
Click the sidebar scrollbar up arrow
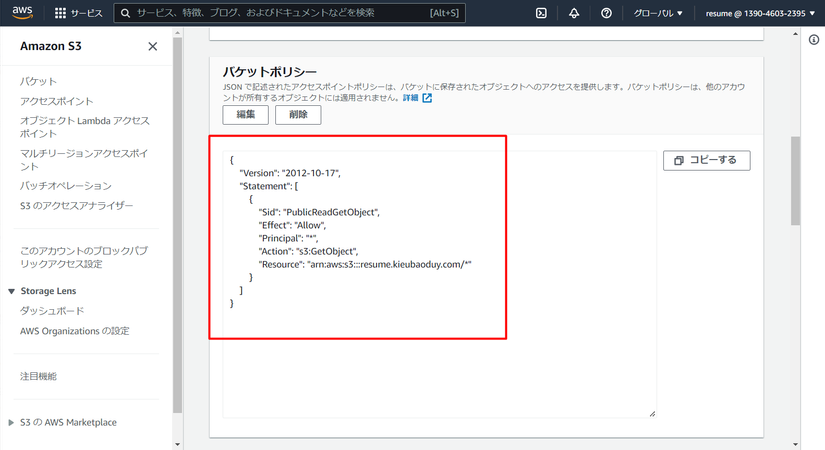[x=177, y=33]
